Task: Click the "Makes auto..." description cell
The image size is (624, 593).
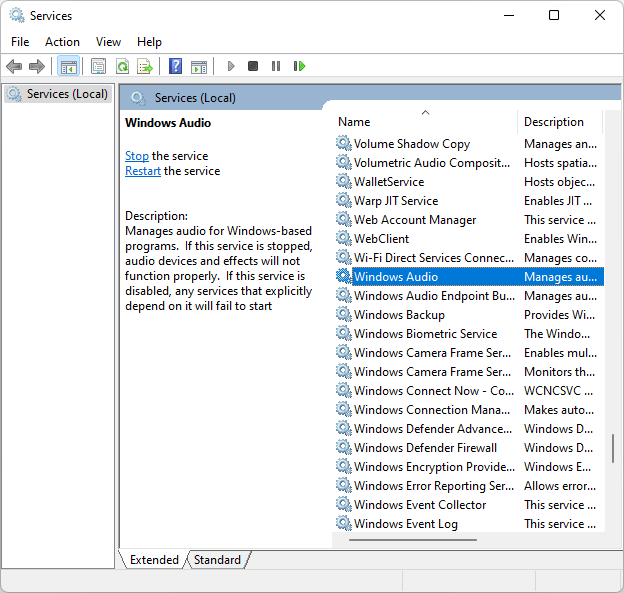Action: pyautogui.click(x=559, y=410)
